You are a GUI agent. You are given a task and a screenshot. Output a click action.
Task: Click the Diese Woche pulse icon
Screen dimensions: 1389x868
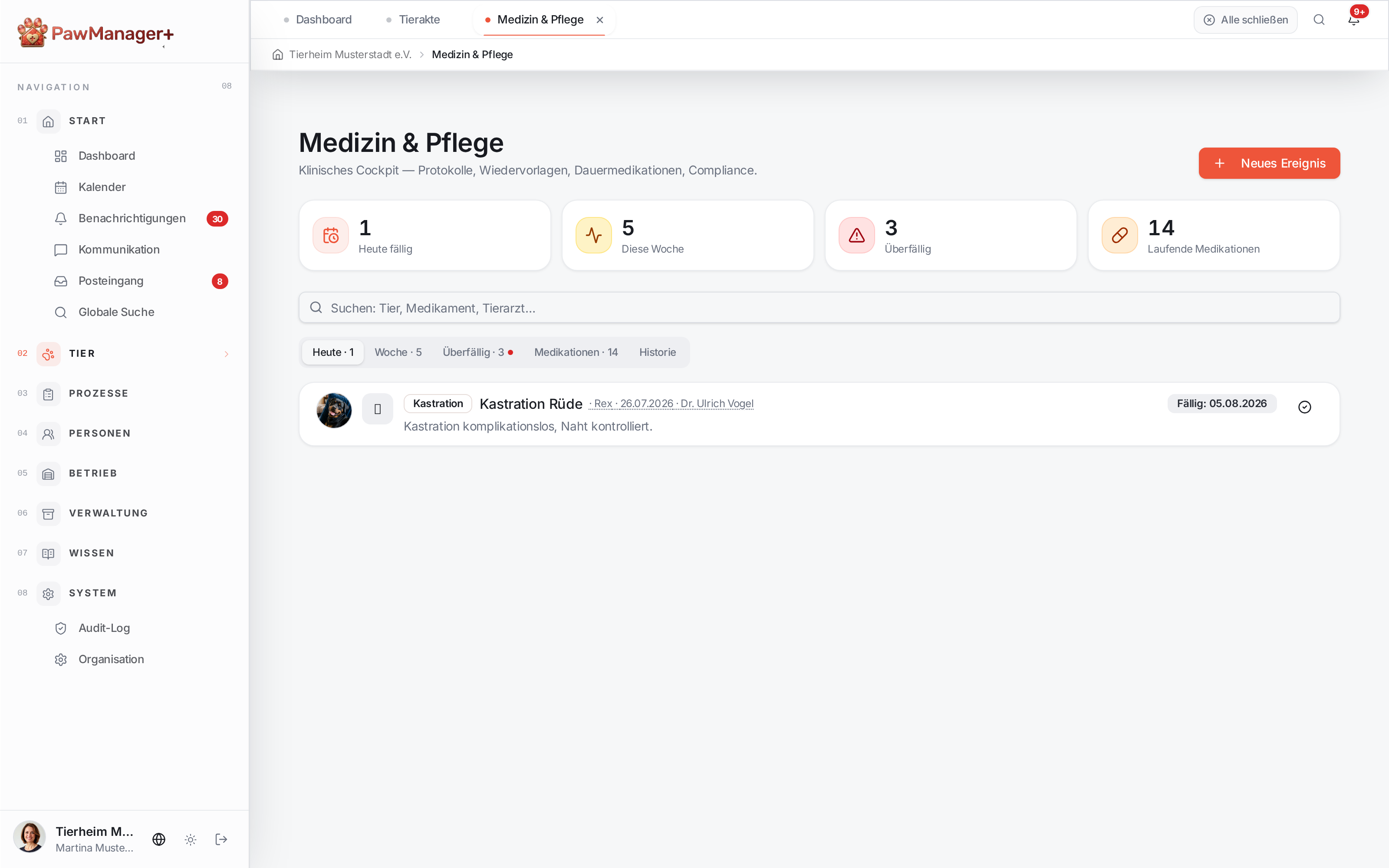click(x=593, y=235)
